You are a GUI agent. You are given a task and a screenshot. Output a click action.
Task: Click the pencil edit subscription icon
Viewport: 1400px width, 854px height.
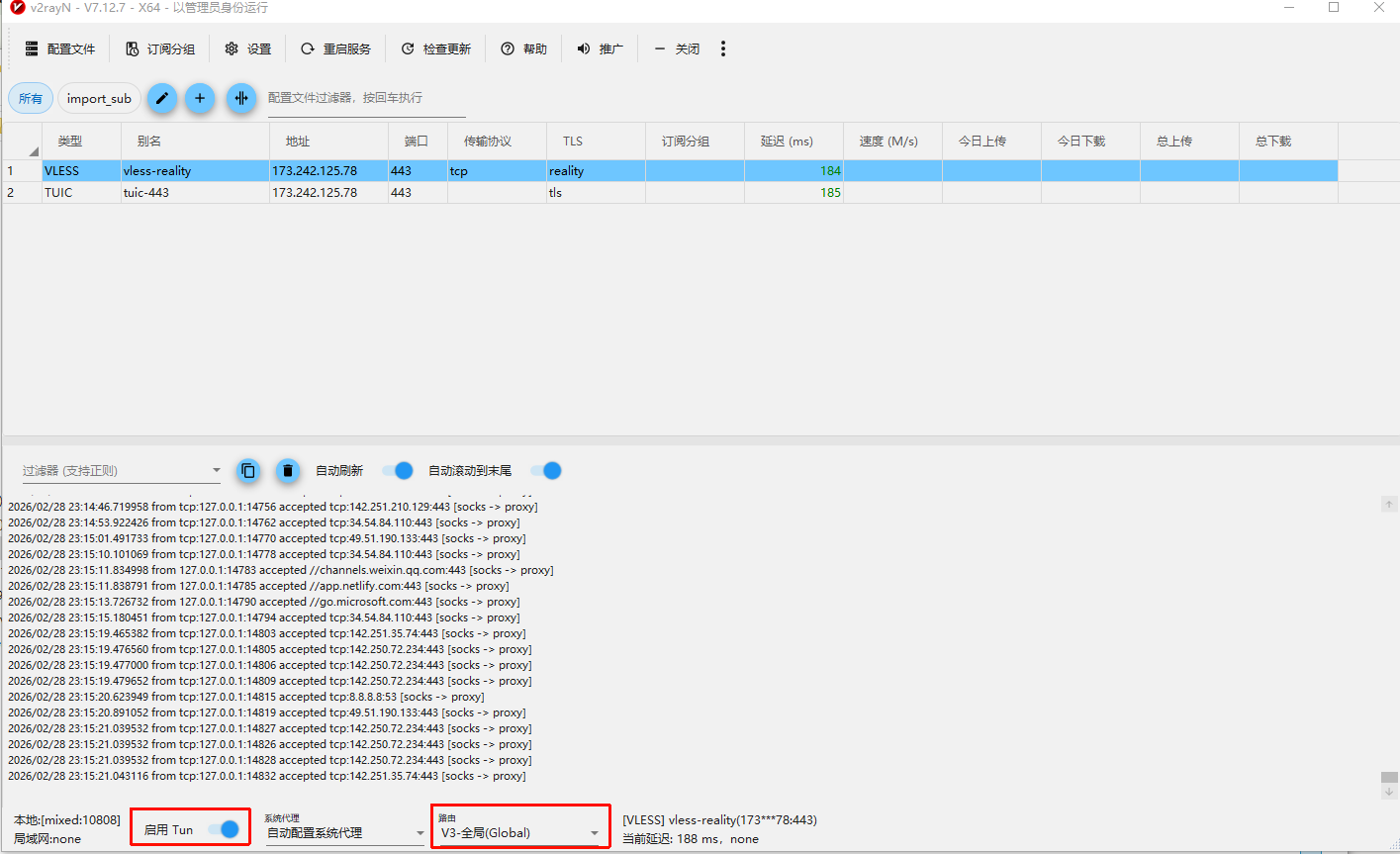pos(162,98)
